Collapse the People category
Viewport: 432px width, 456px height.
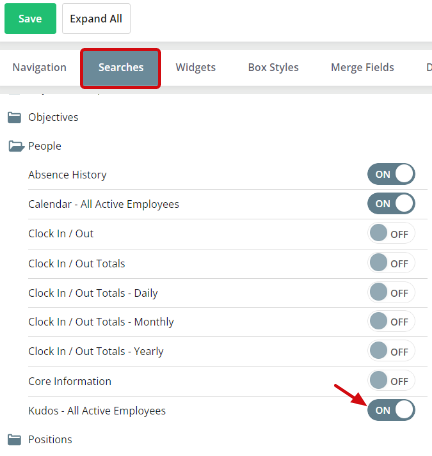click(x=45, y=146)
